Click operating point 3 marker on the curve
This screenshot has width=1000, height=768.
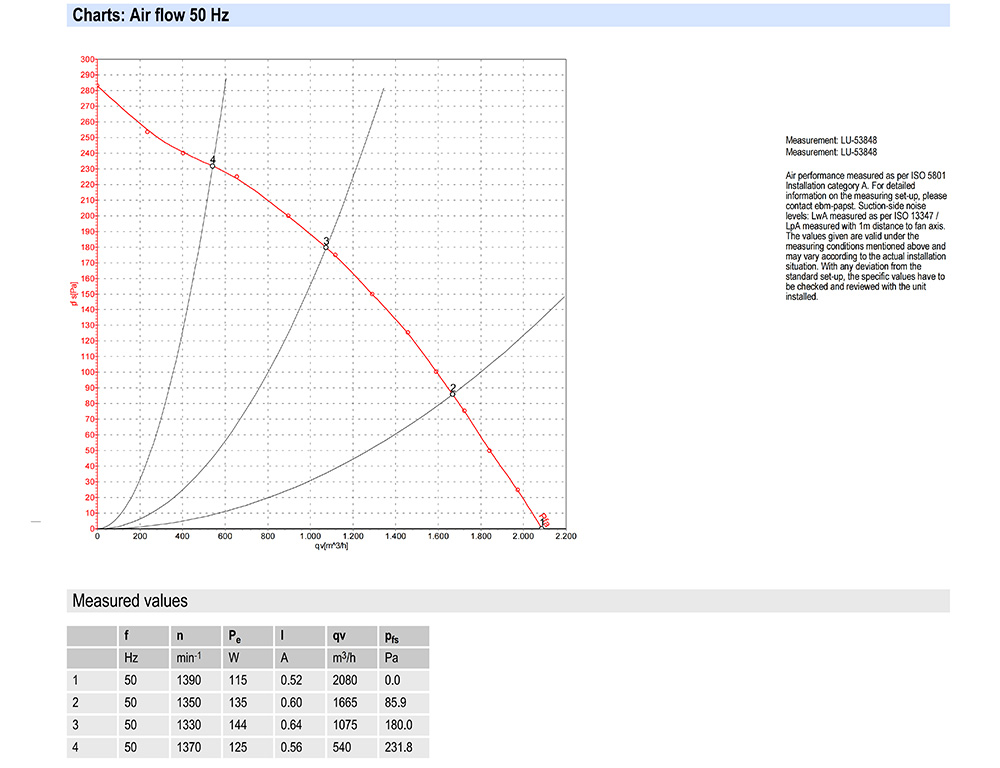point(326,247)
